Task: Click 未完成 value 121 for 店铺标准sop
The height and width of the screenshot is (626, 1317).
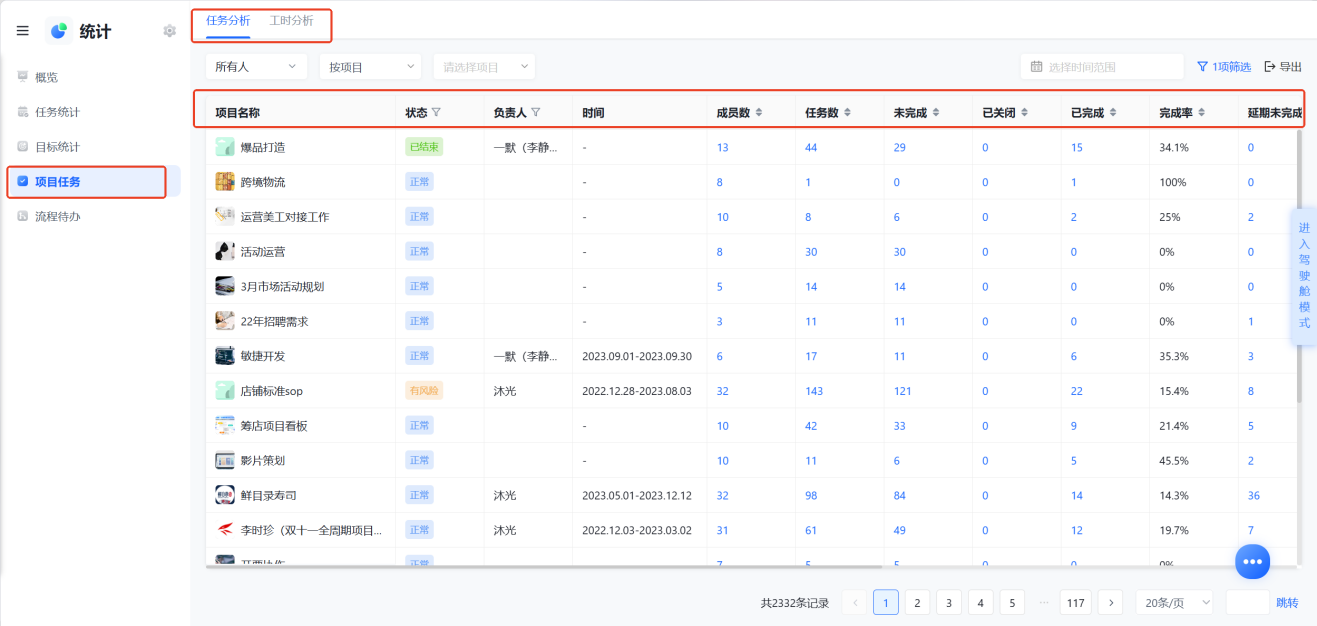Action: pyautogui.click(x=903, y=391)
